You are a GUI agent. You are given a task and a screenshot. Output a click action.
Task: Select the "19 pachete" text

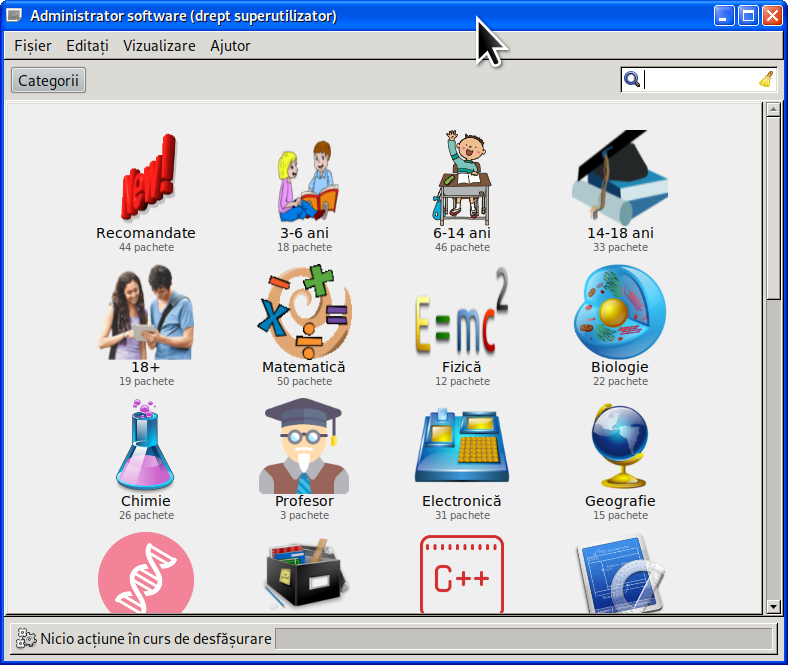(146, 382)
